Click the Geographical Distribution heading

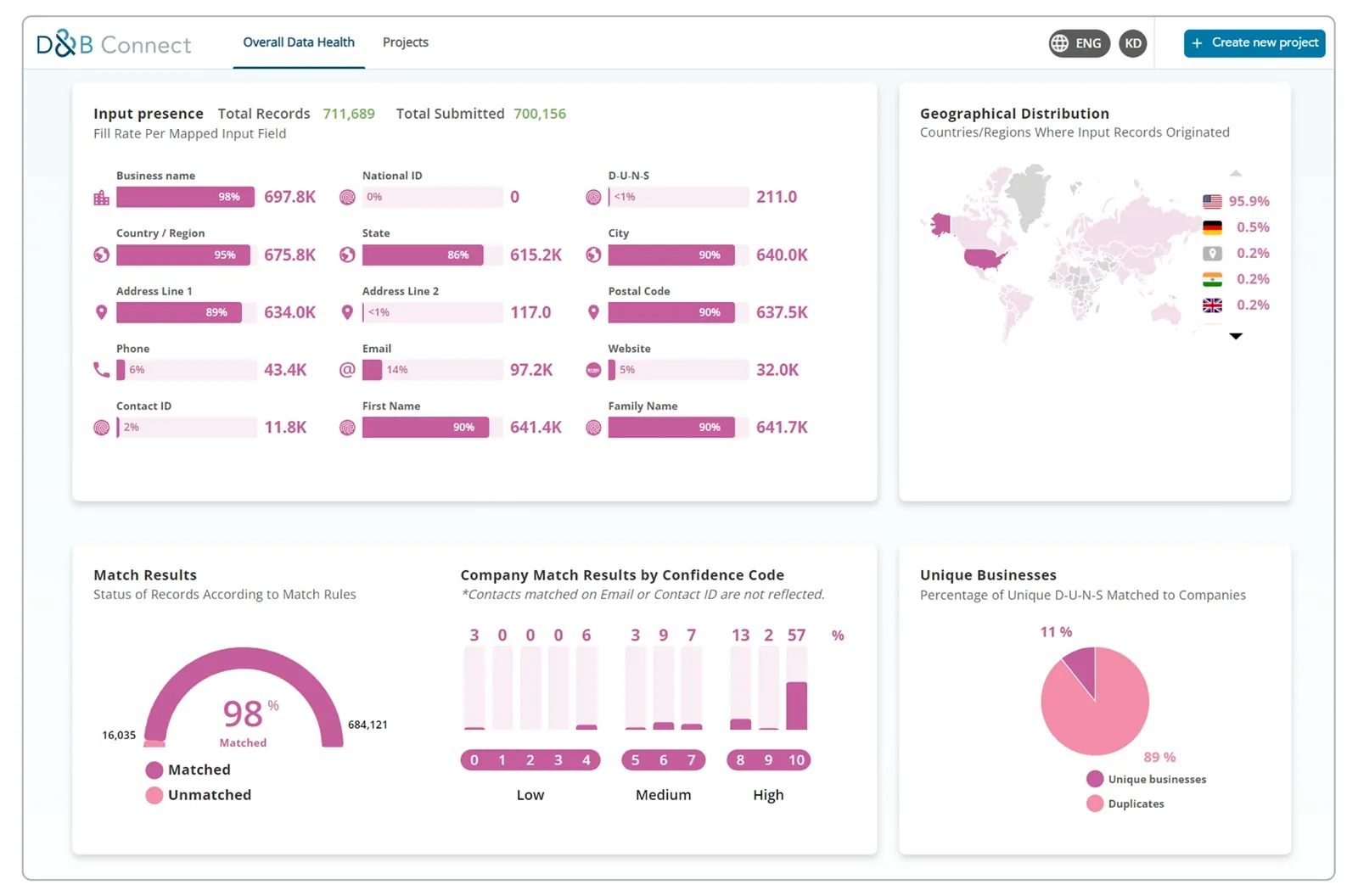(x=1014, y=114)
